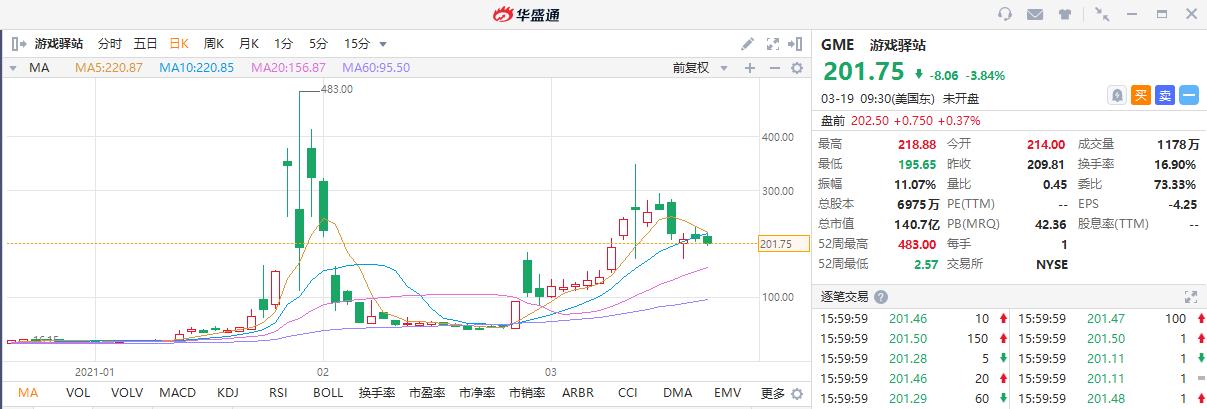This screenshot has height=409, width=1207.
Task: Select 换手率 indicator
Action: click(378, 393)
